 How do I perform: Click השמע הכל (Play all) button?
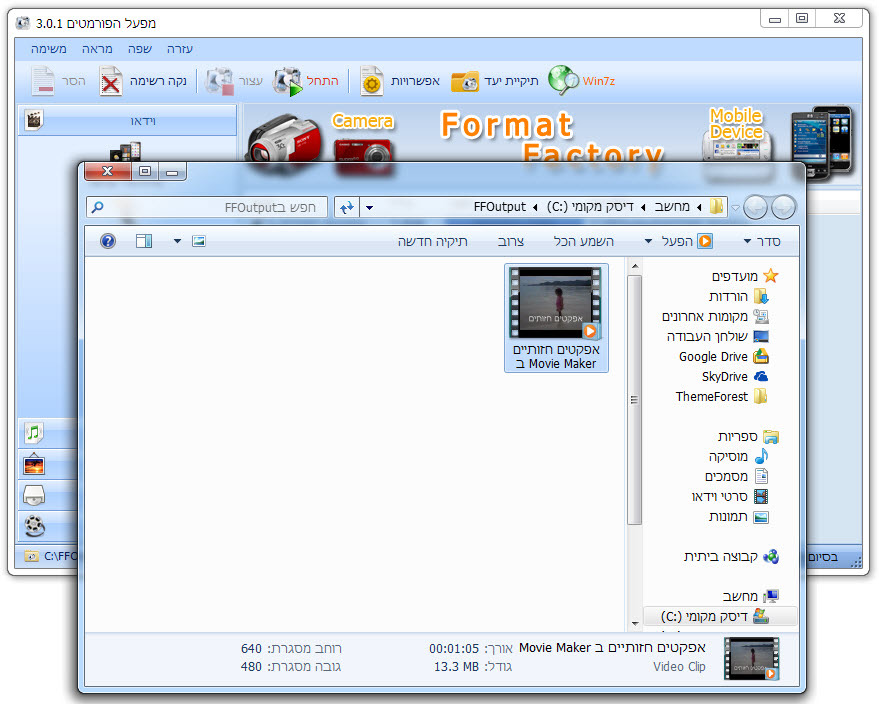click(584, 241)
